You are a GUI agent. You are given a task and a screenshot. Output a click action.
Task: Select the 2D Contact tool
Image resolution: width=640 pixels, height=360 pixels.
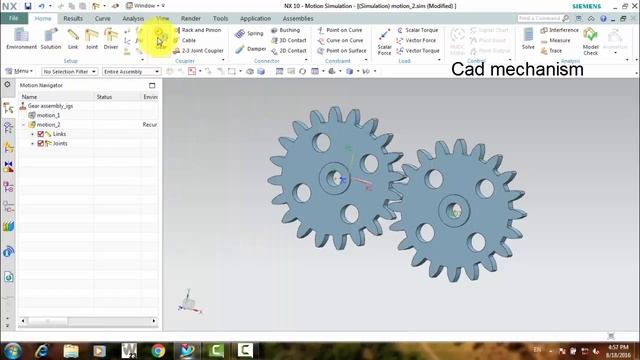[289, 51]
